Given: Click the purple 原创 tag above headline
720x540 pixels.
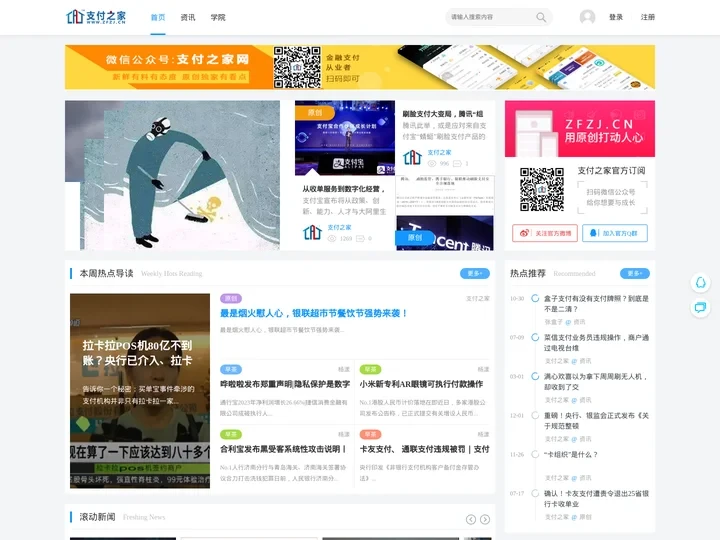Looking at the screenshot, I should 231,298.
